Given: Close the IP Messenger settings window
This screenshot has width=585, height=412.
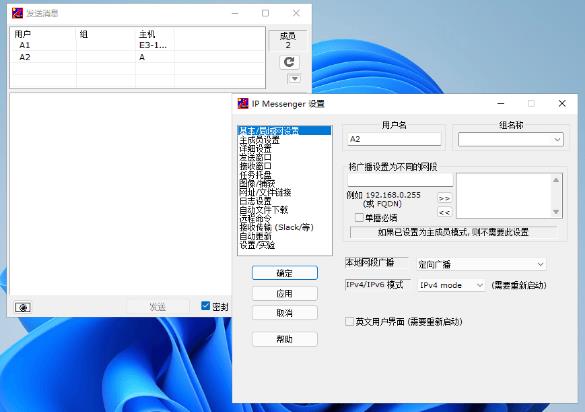Looking at the screenshot, I should [562, 103].
